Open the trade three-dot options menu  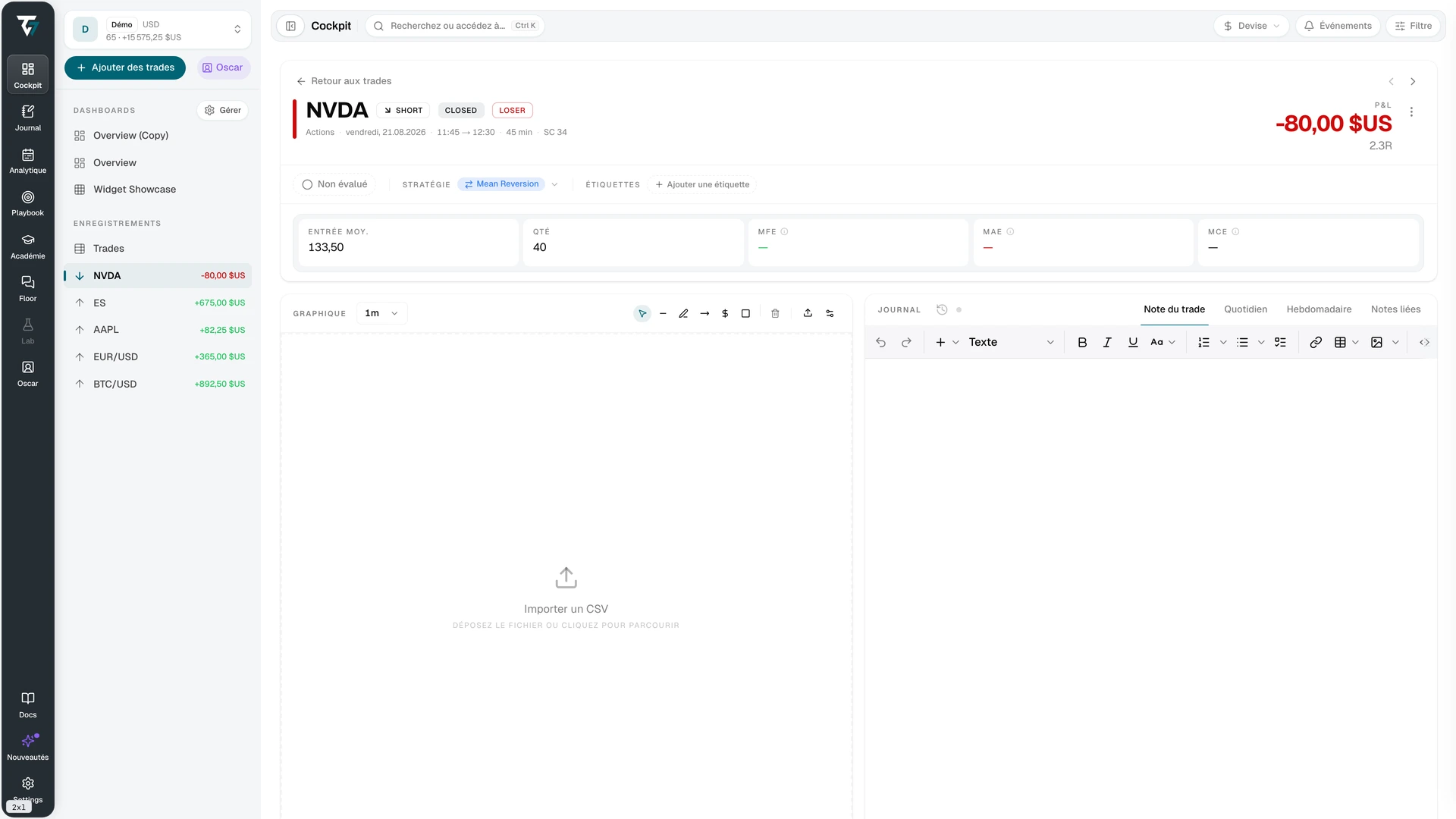[x=1411, y=112]
